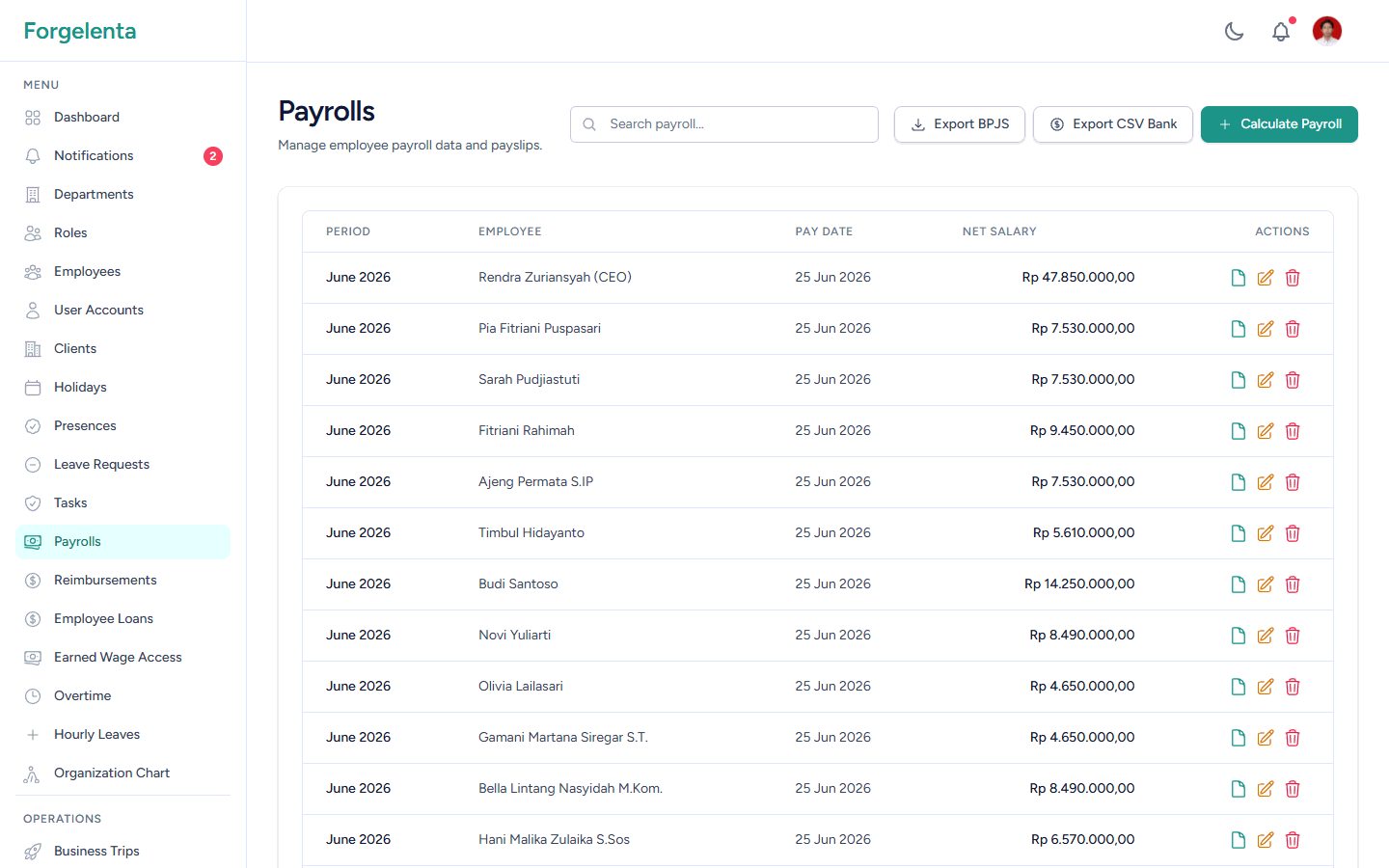Toggle dark mode moon icon
Image resolution: width=1389 pixels, height=868 pixels.
point(1234,32)
